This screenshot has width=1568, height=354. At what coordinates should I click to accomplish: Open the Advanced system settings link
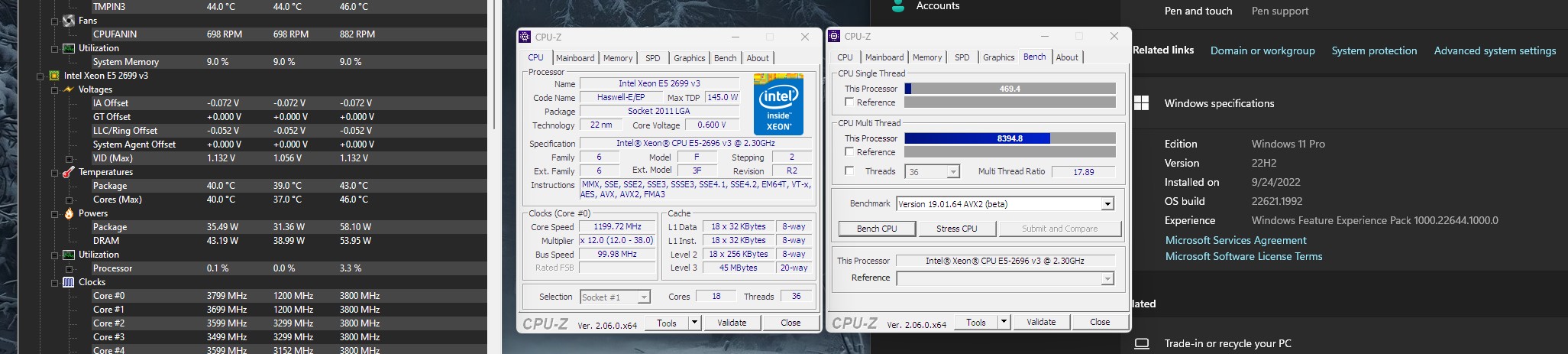click(1495, 50)
